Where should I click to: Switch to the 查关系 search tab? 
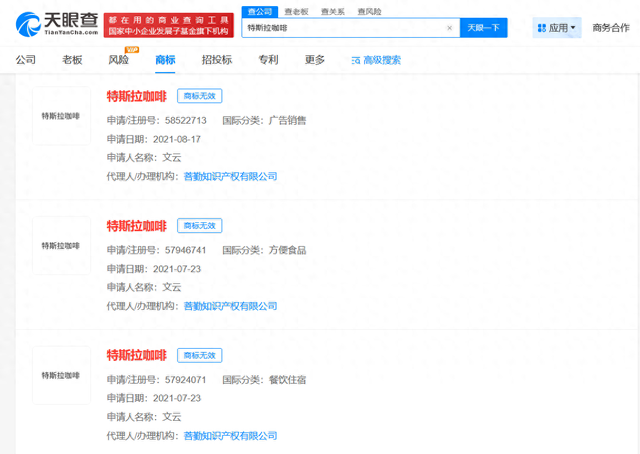[333, 12]
